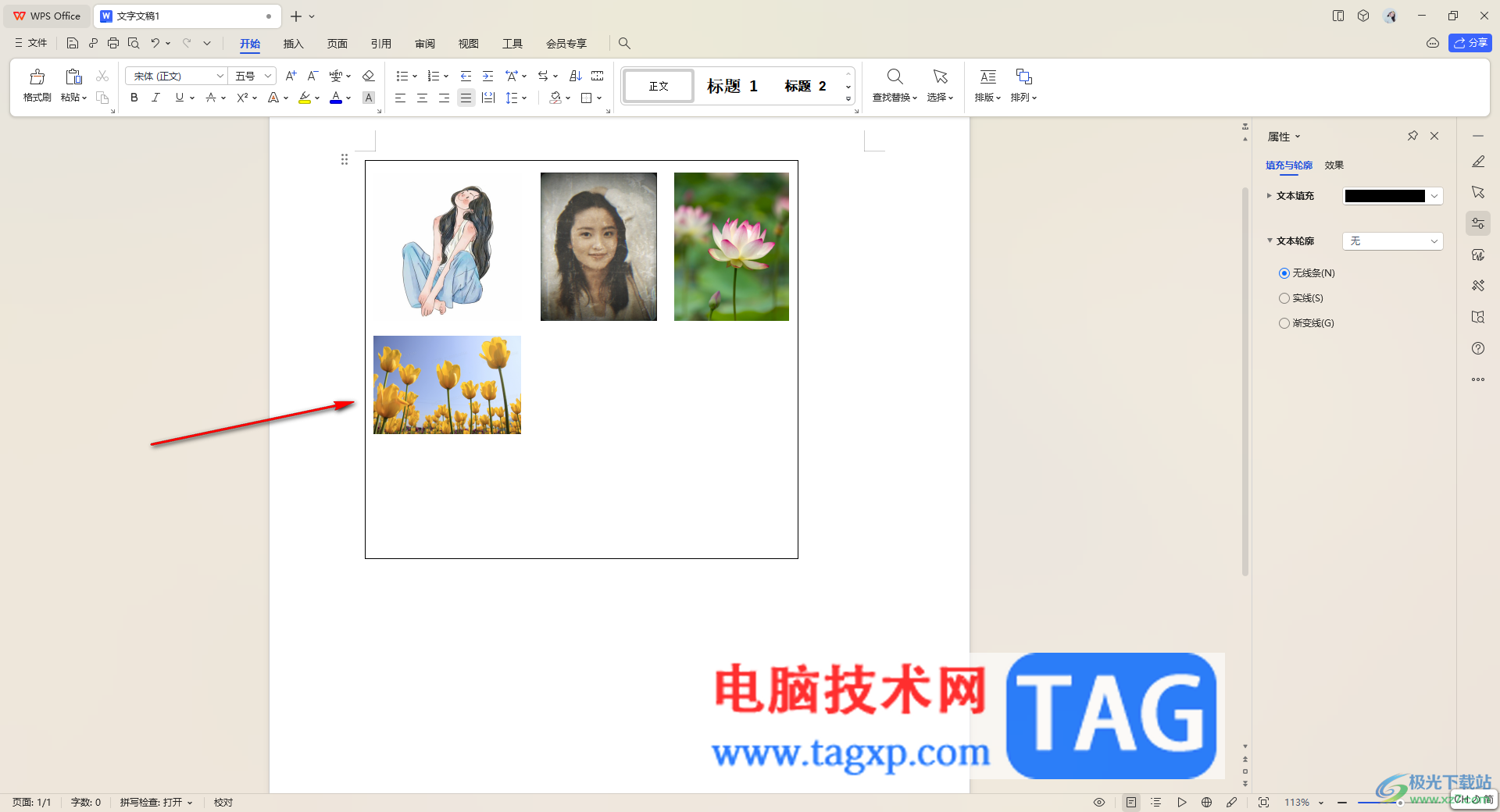
Task: Switch to the 引用 ribbon tab
Action: [380, 44]
